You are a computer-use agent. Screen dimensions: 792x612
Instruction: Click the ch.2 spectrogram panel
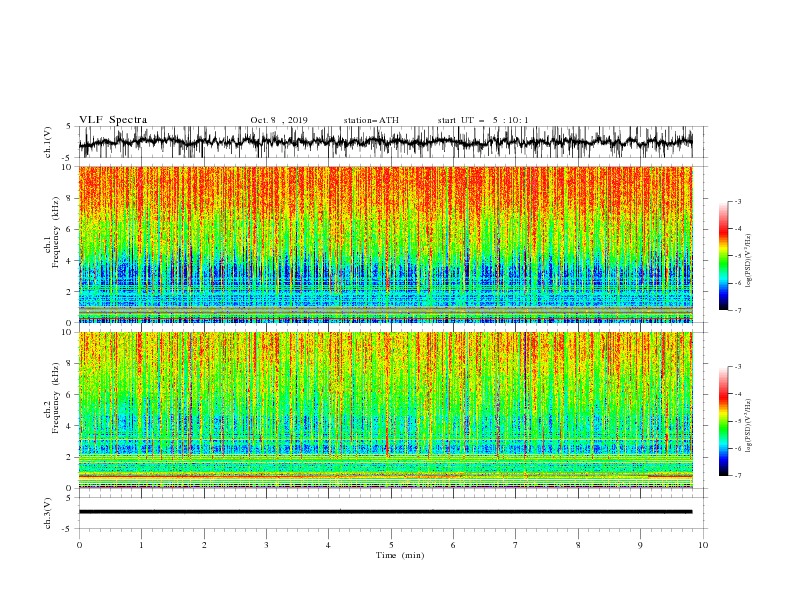pyautogui.click(x=386, y=410)
